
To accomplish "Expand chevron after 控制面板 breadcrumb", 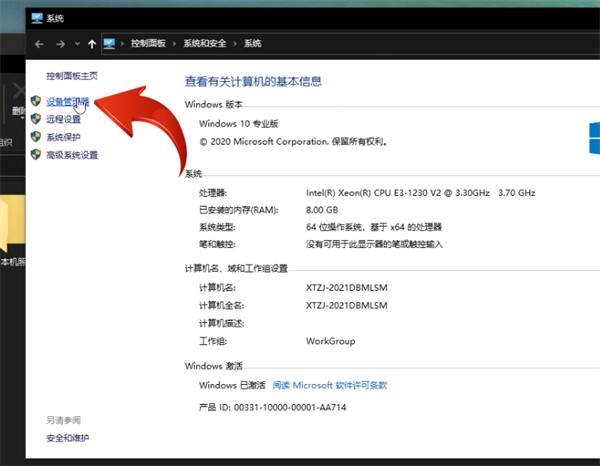I will click(x=174, y=44).
